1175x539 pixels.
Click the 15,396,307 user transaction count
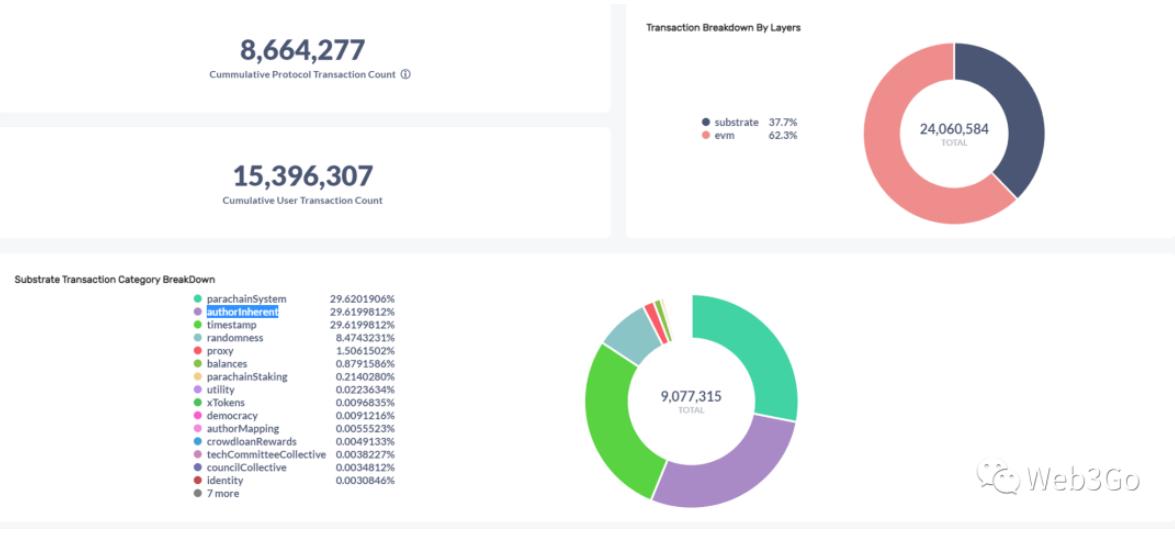[x=302, y=177]
